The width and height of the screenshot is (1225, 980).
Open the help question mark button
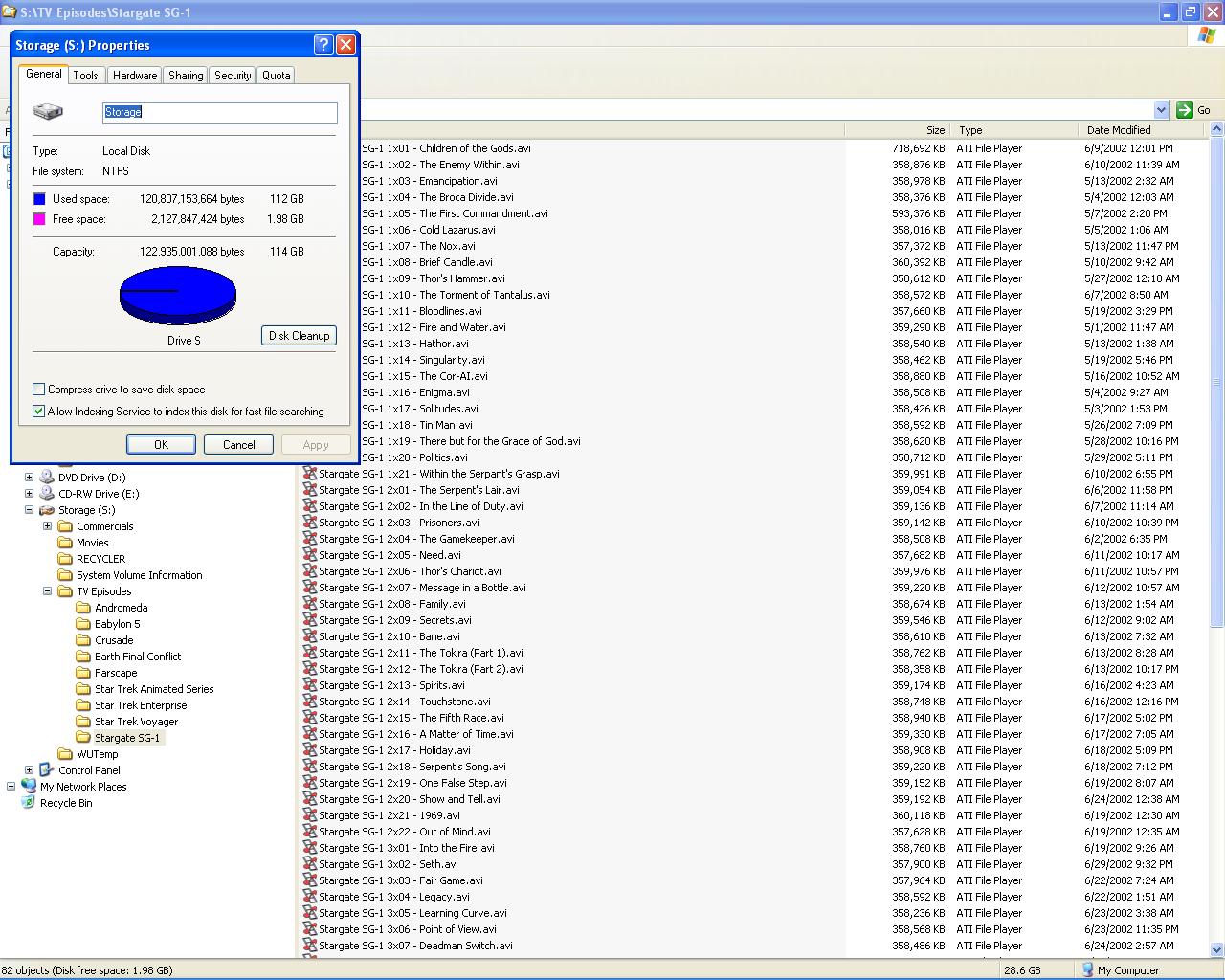coord(323,44)
